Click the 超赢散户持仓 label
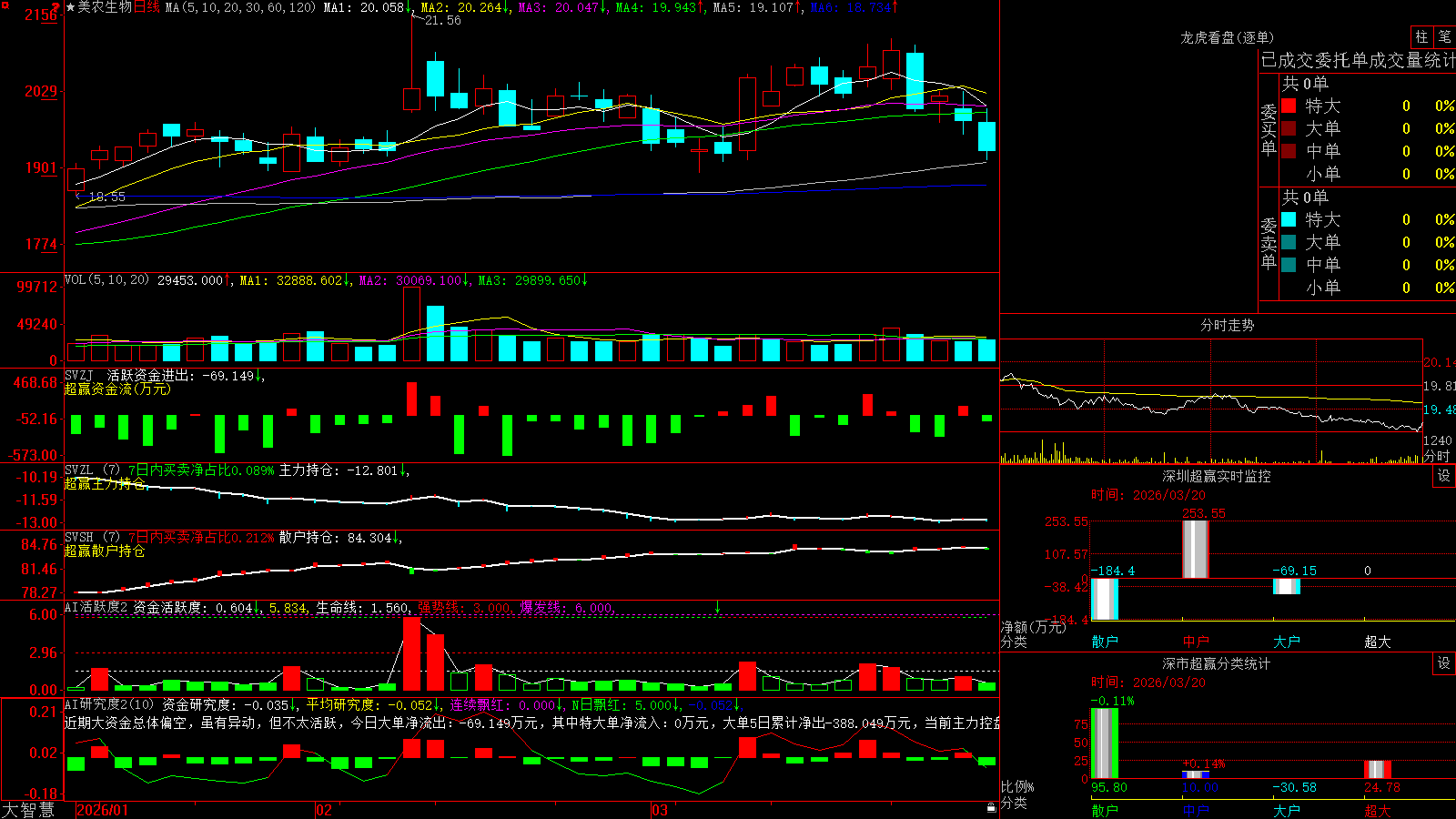The height and width of the screenshot is (819, 1456). [x=105, y=551]
